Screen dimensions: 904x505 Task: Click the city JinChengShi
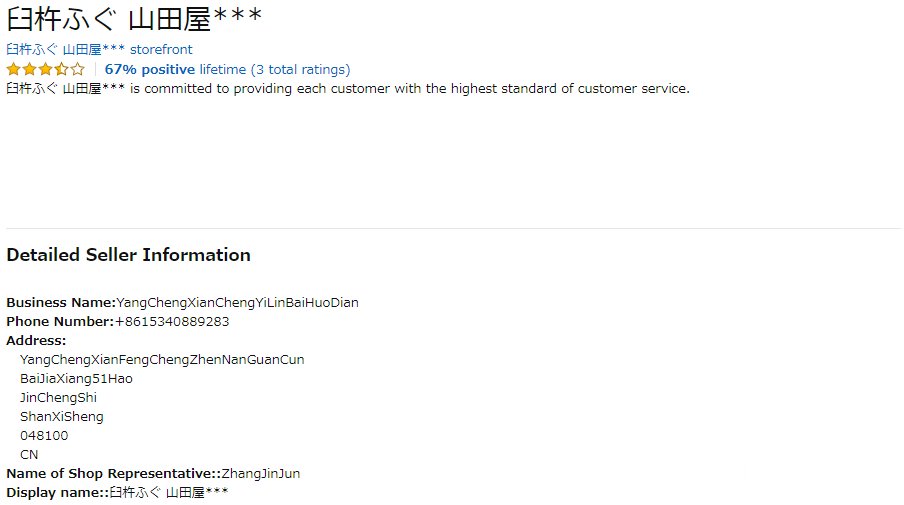point(58,397)
